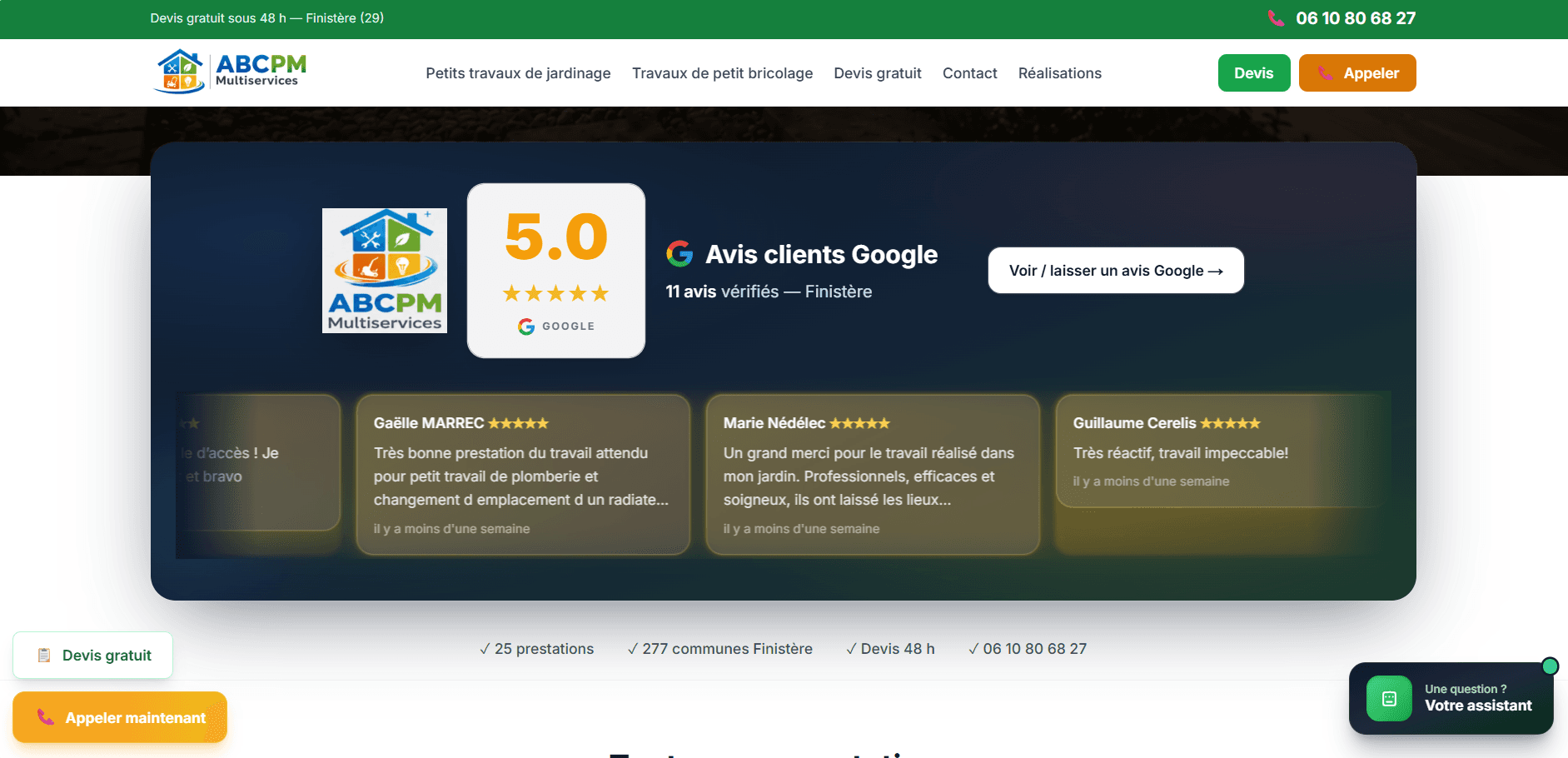Click the Google G icon beside Avis clients Google

pyautogui.click(x=679, y=254)
